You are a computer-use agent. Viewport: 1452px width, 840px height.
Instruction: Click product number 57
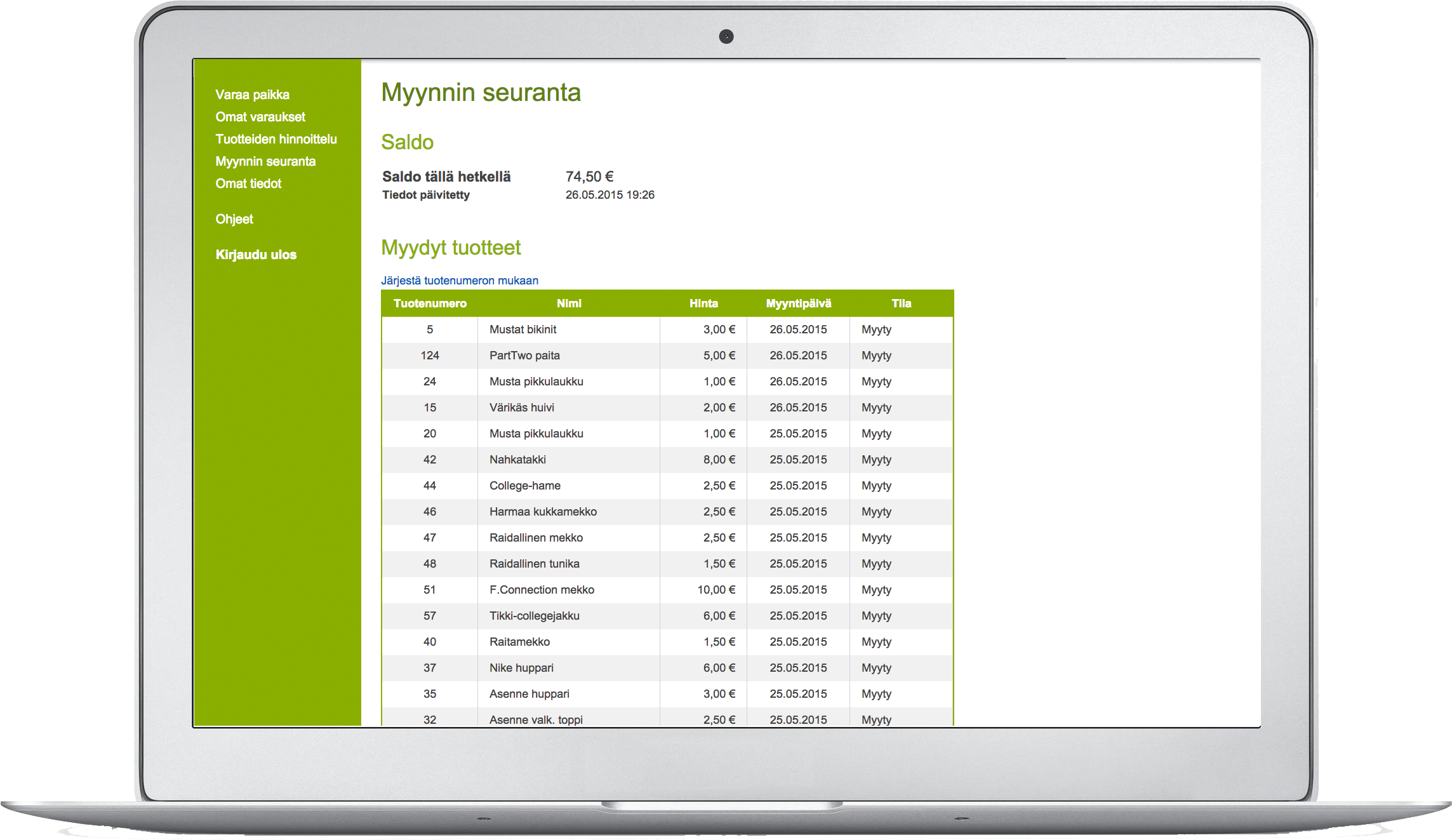(430, 616)
